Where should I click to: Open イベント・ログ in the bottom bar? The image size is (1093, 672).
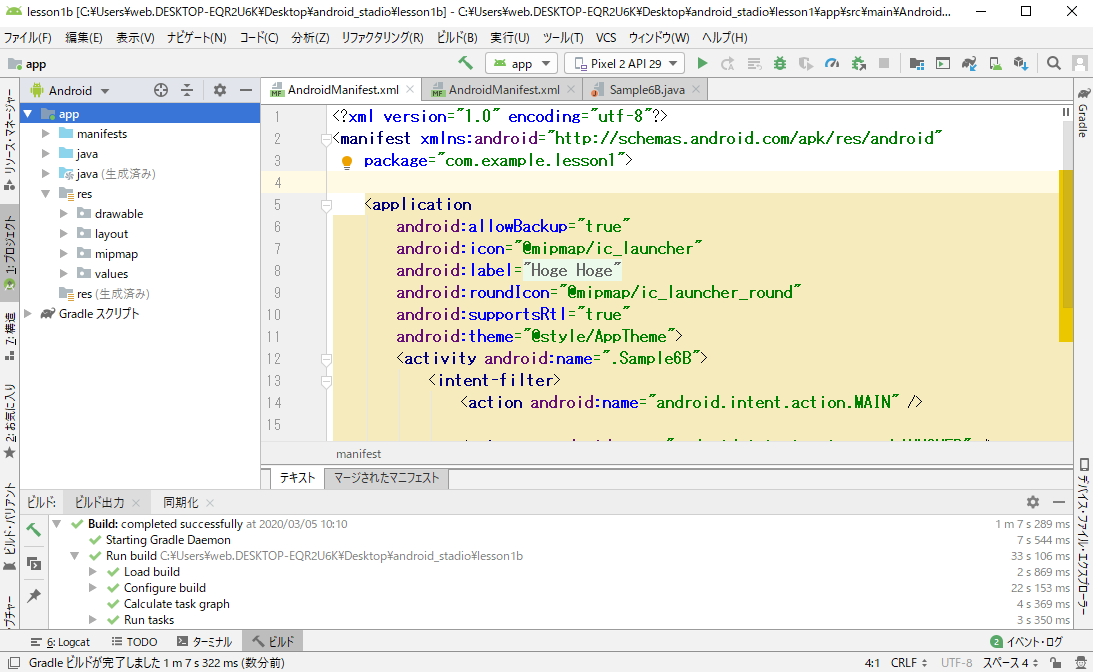pos(1026,642)
